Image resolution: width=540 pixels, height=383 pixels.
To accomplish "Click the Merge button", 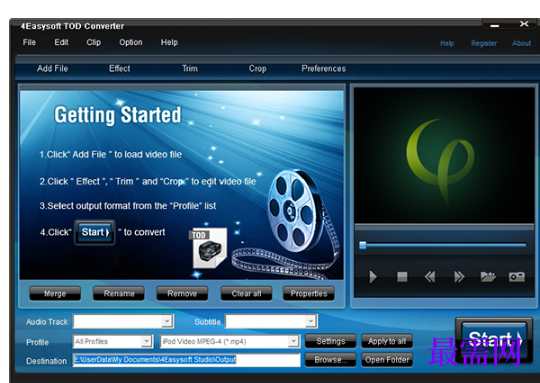I will coord(55,293).
